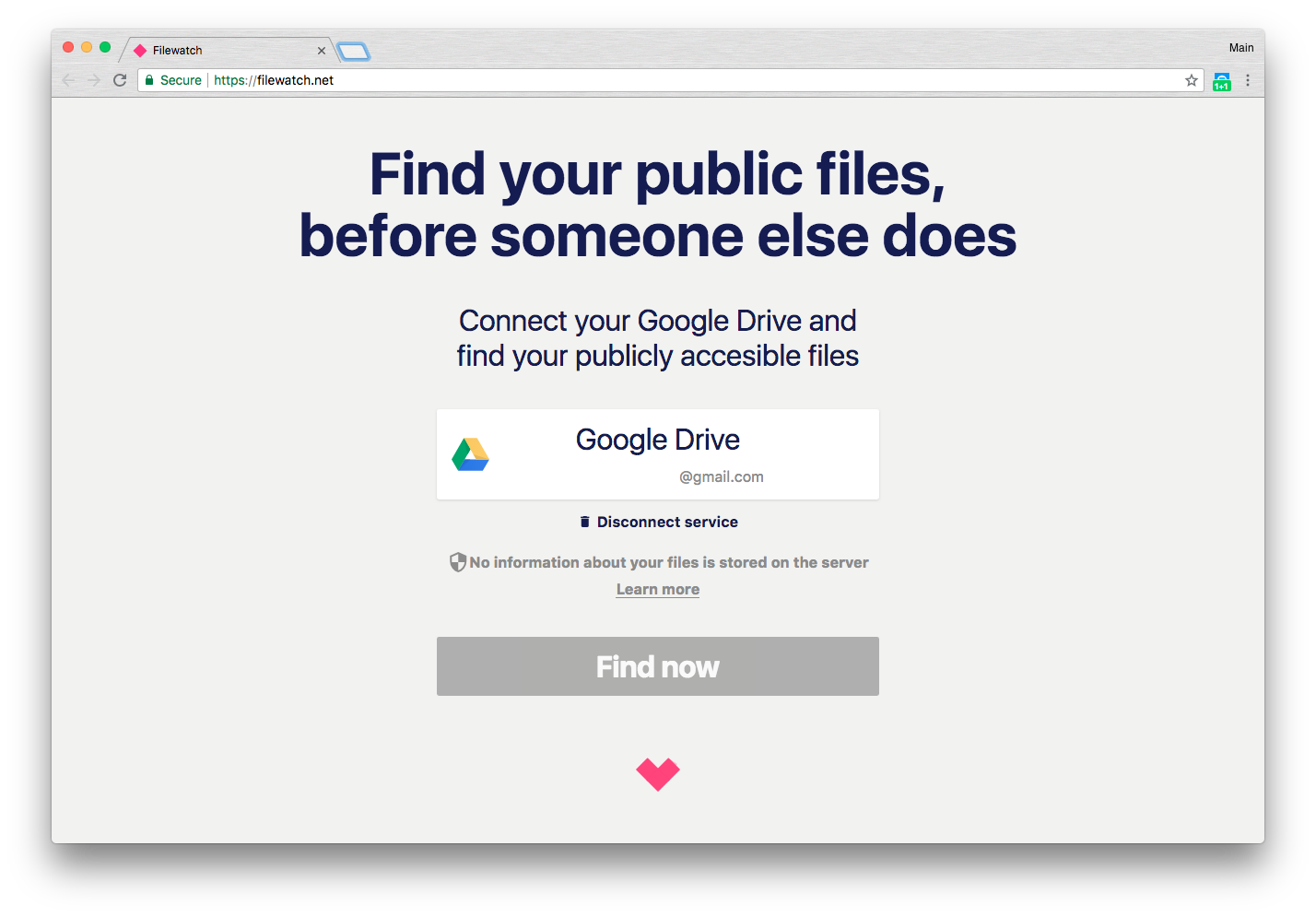Click the pink heart logo at page bottom
This screenshot has width=1316, height=917.
(x=658, y=774)
